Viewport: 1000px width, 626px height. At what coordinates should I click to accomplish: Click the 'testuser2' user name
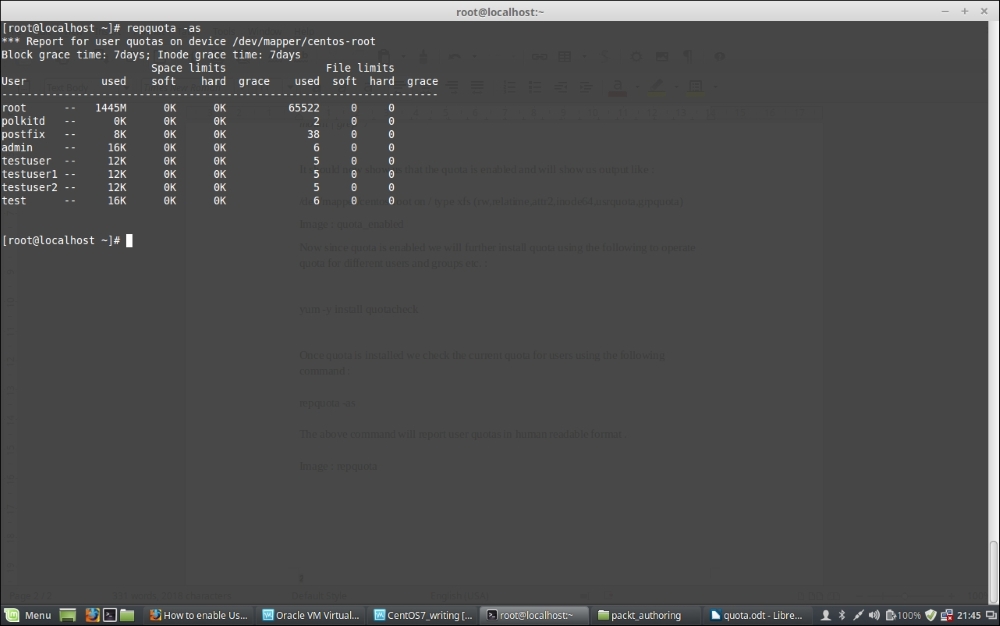29,187
